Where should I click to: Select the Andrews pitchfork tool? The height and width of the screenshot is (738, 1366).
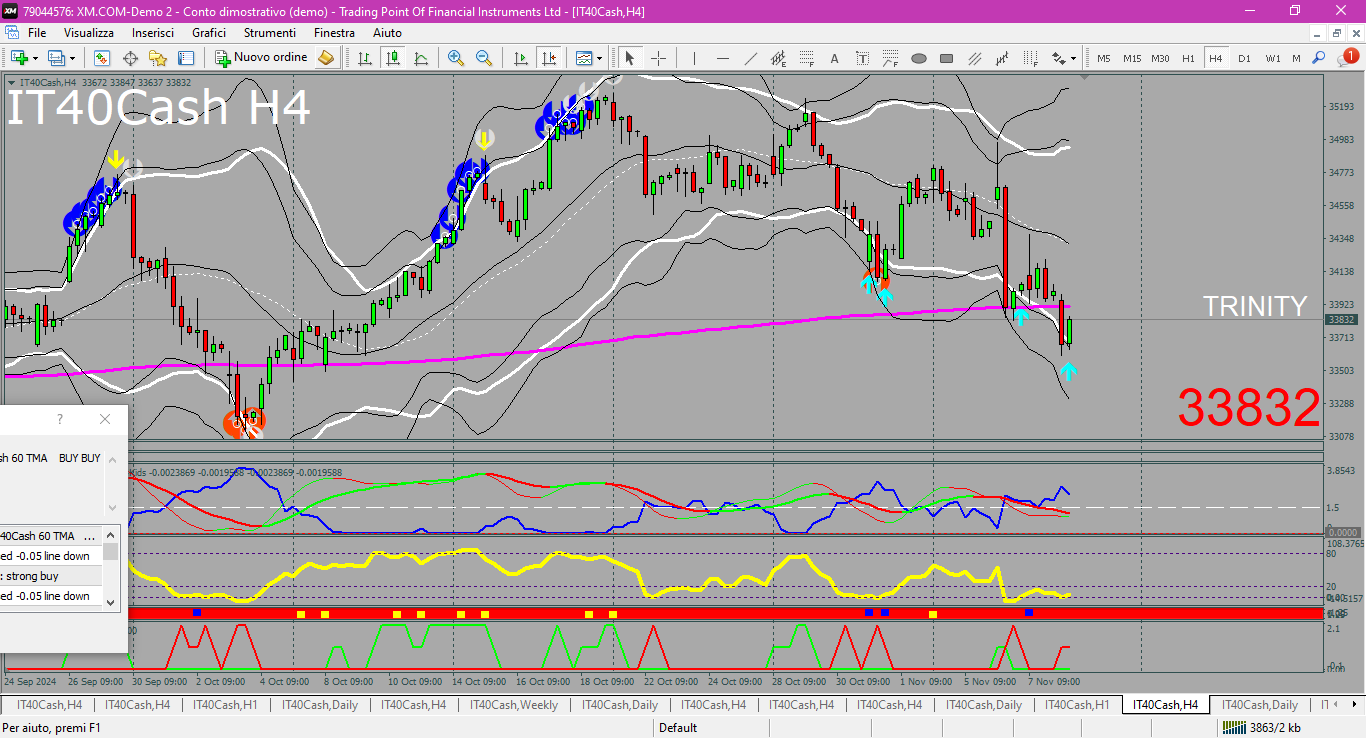pos(1002,58)
